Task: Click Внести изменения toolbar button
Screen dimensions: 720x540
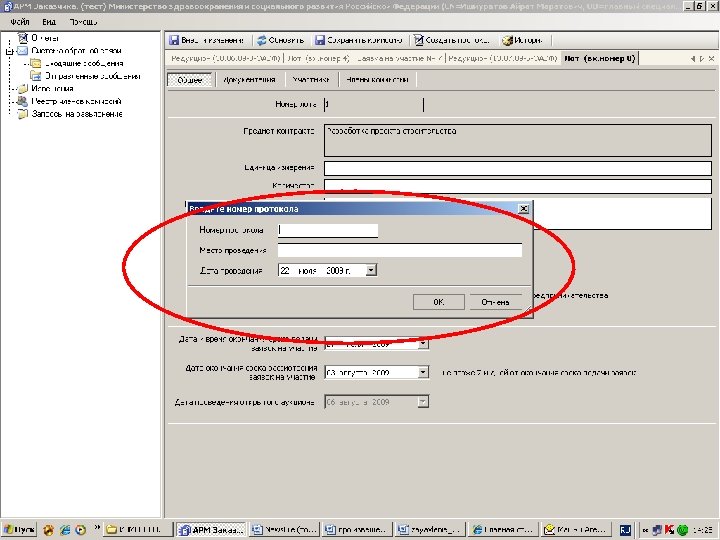Action: pos(207,40)
